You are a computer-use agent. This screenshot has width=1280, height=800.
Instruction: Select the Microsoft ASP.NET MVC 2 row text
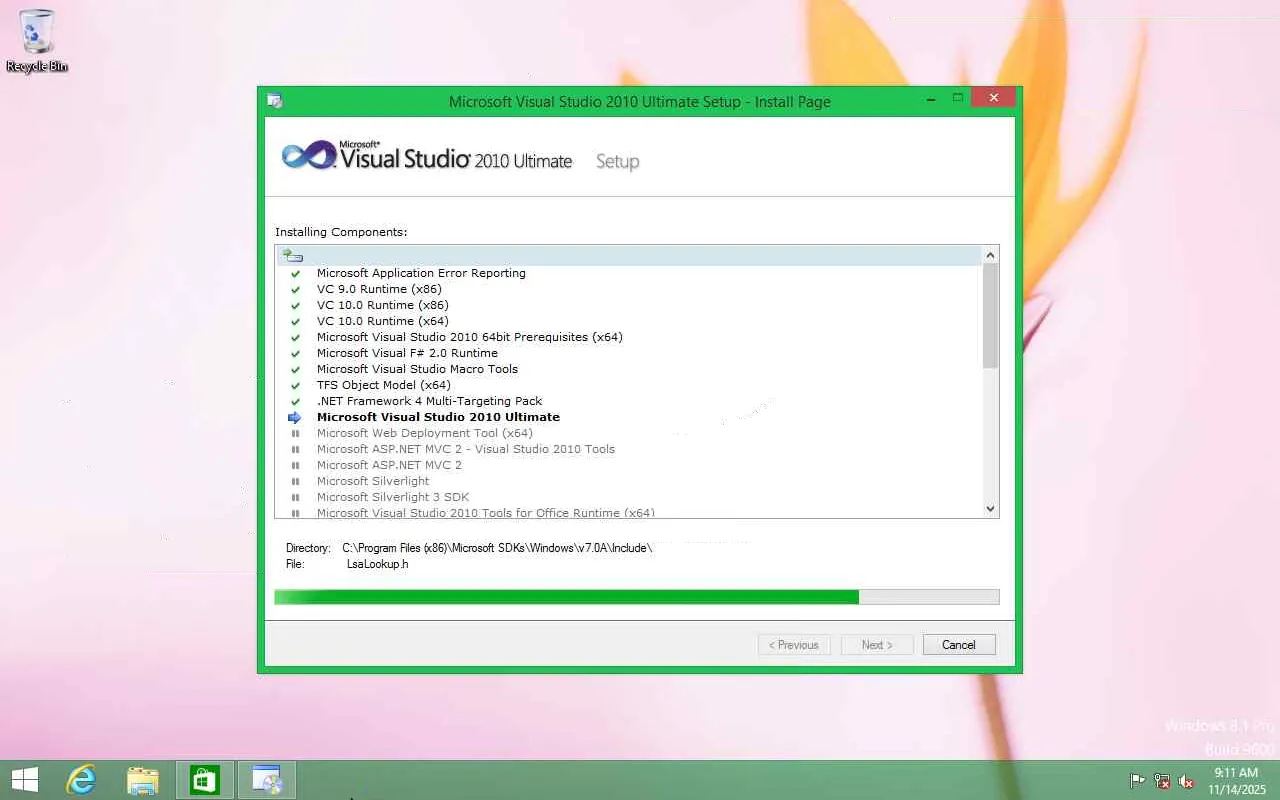coord(389,465)
